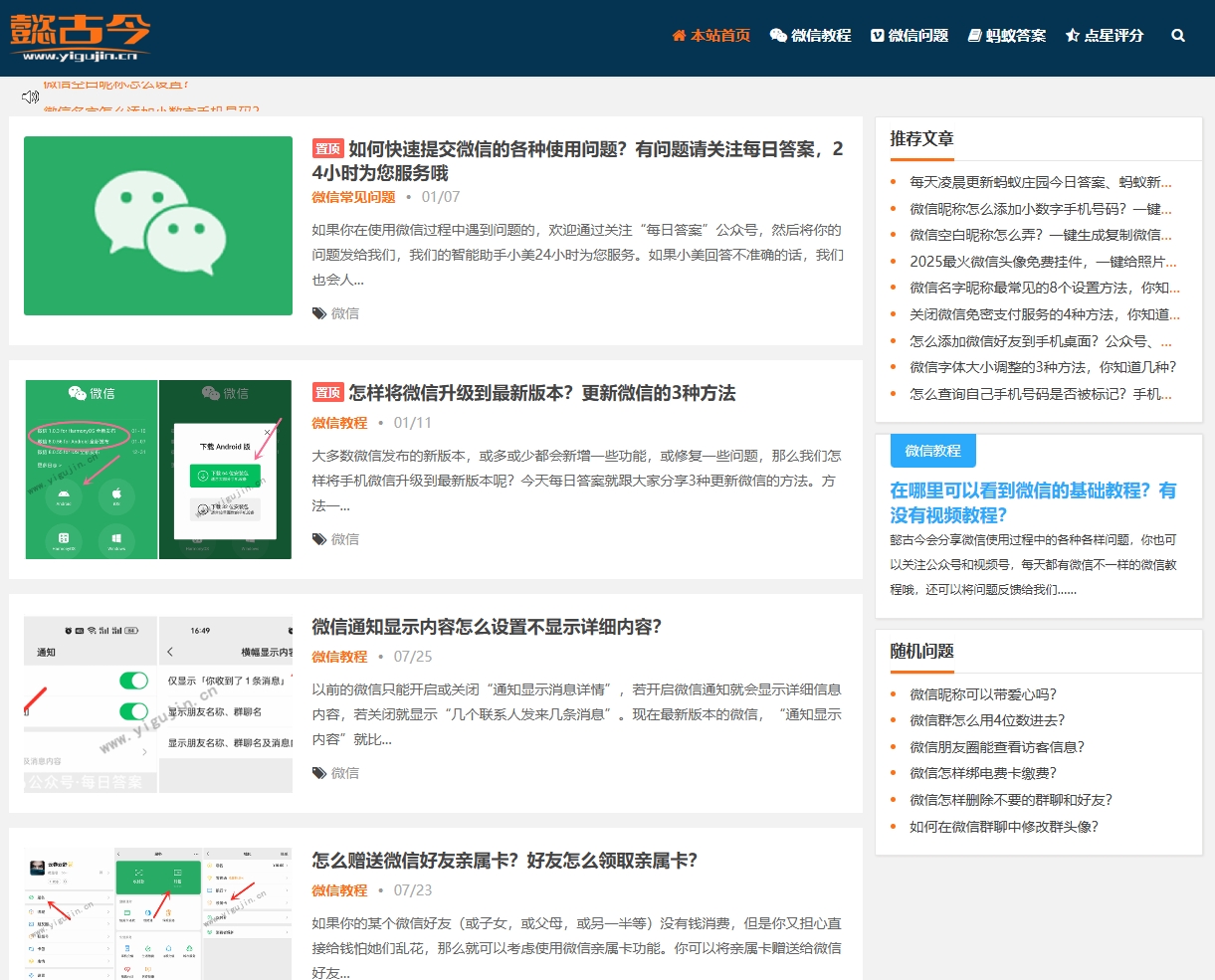Click the home icon beside 本站首页

pyautogui.click(x=679, y=36)
